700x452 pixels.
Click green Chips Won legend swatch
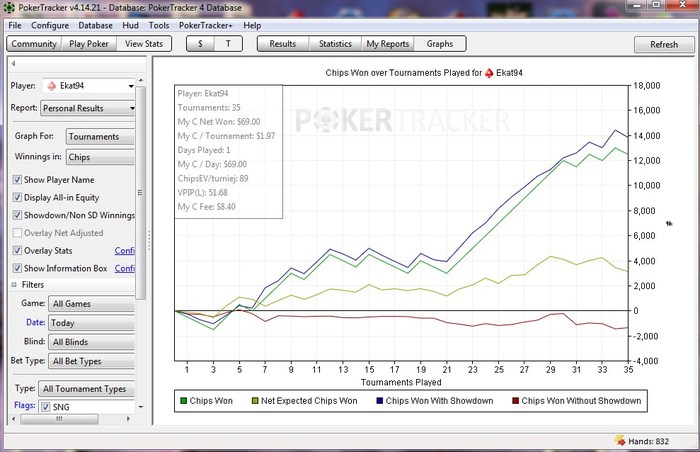[183, 401]
